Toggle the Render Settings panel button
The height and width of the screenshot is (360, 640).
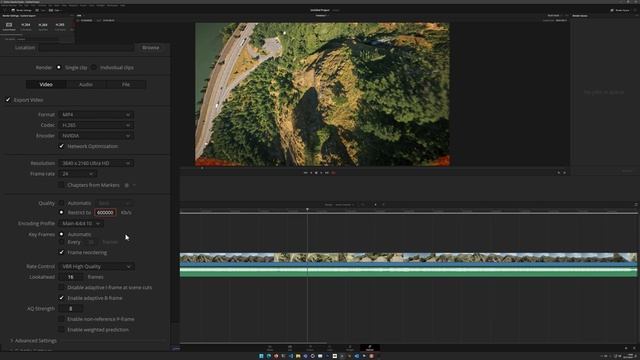(x=22, y=10)
